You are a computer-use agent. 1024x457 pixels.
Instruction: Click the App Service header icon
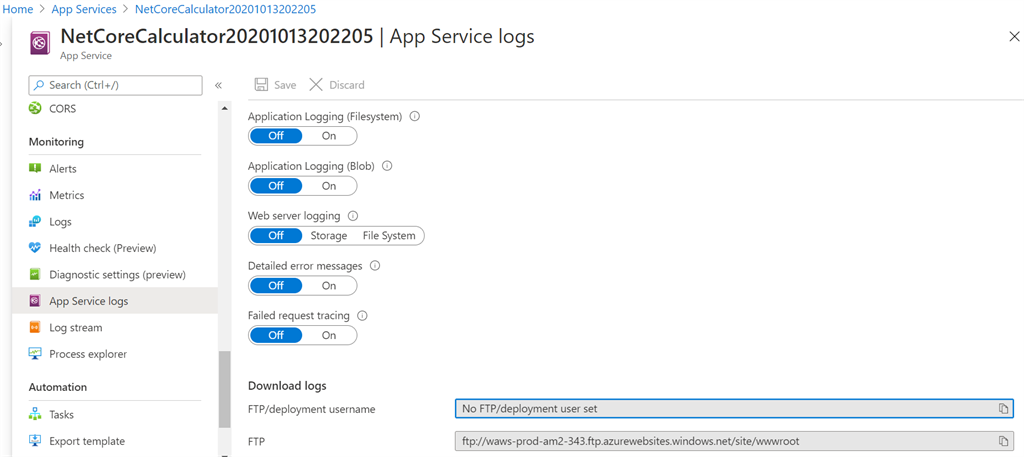coord(40,44)
